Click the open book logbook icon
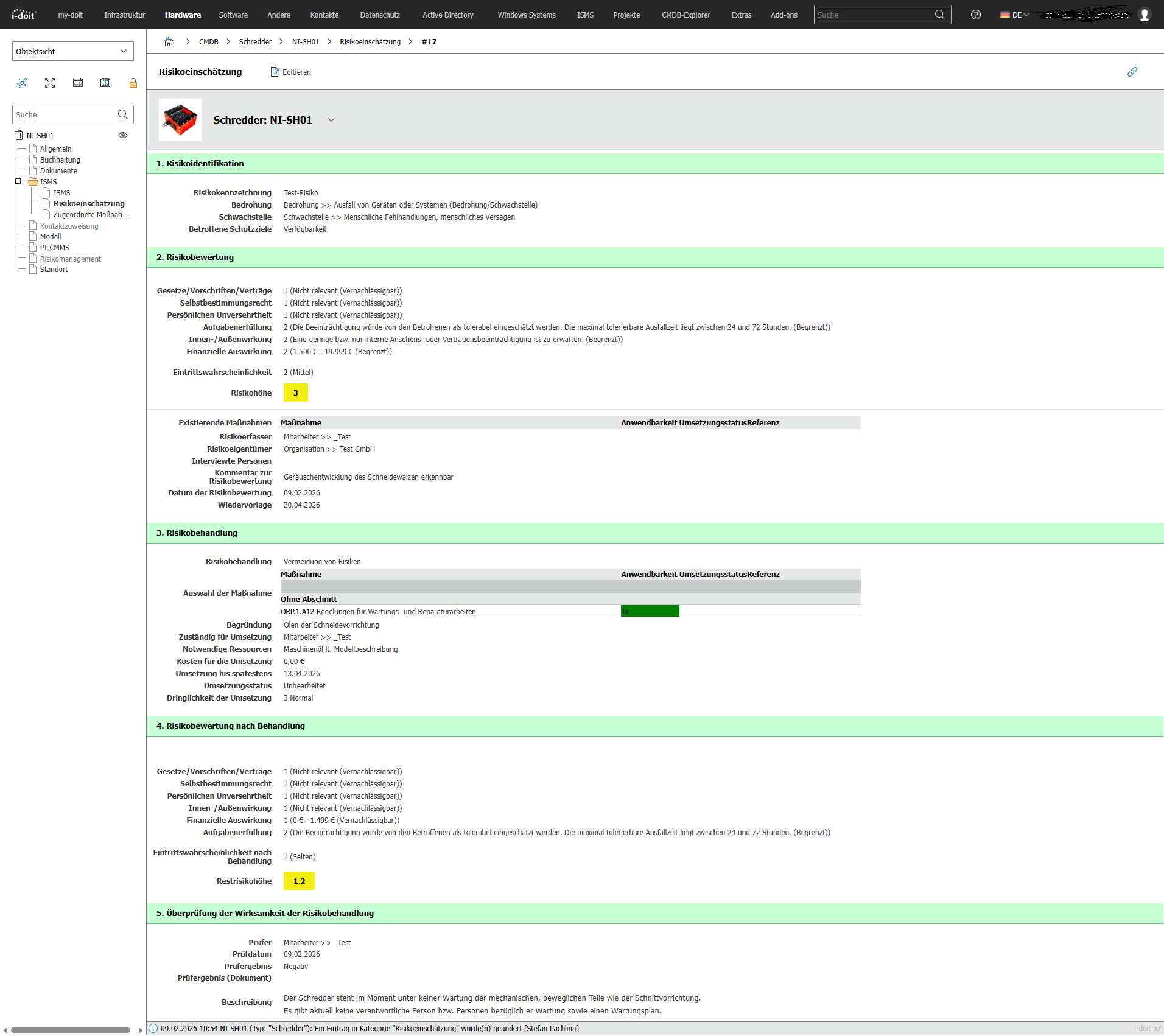Viewport: 1164px width, 1036px height. pyautogui.click(x=105, y=83)
